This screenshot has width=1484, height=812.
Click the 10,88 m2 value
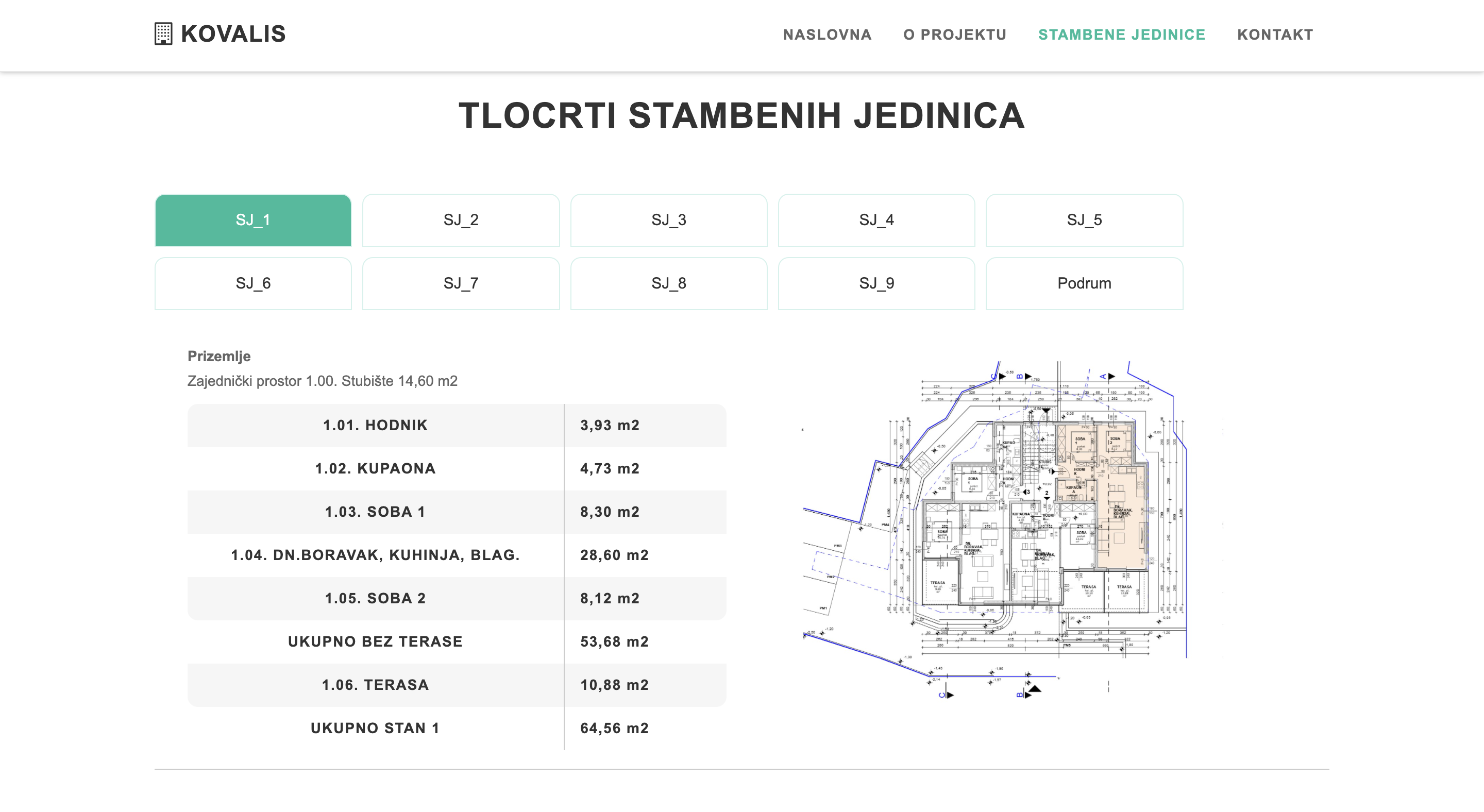[614, 684]
